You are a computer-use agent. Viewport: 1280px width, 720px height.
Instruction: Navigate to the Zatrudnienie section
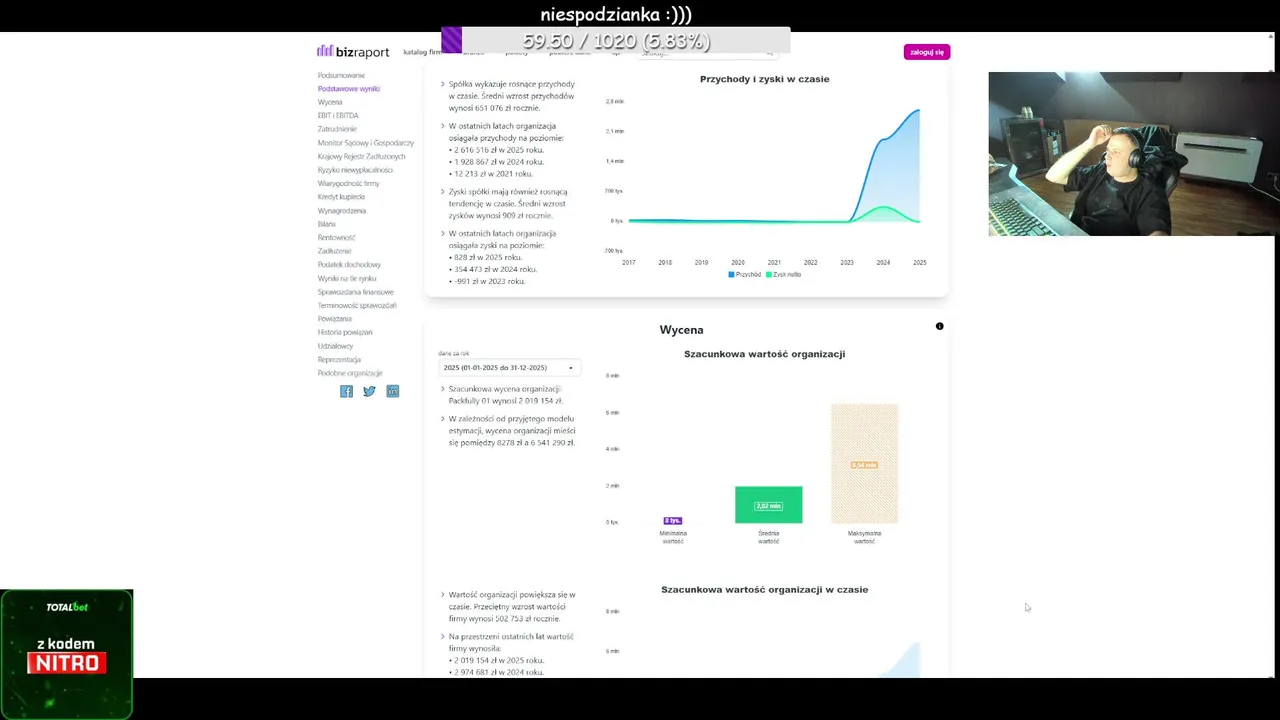tap(337, 129)
